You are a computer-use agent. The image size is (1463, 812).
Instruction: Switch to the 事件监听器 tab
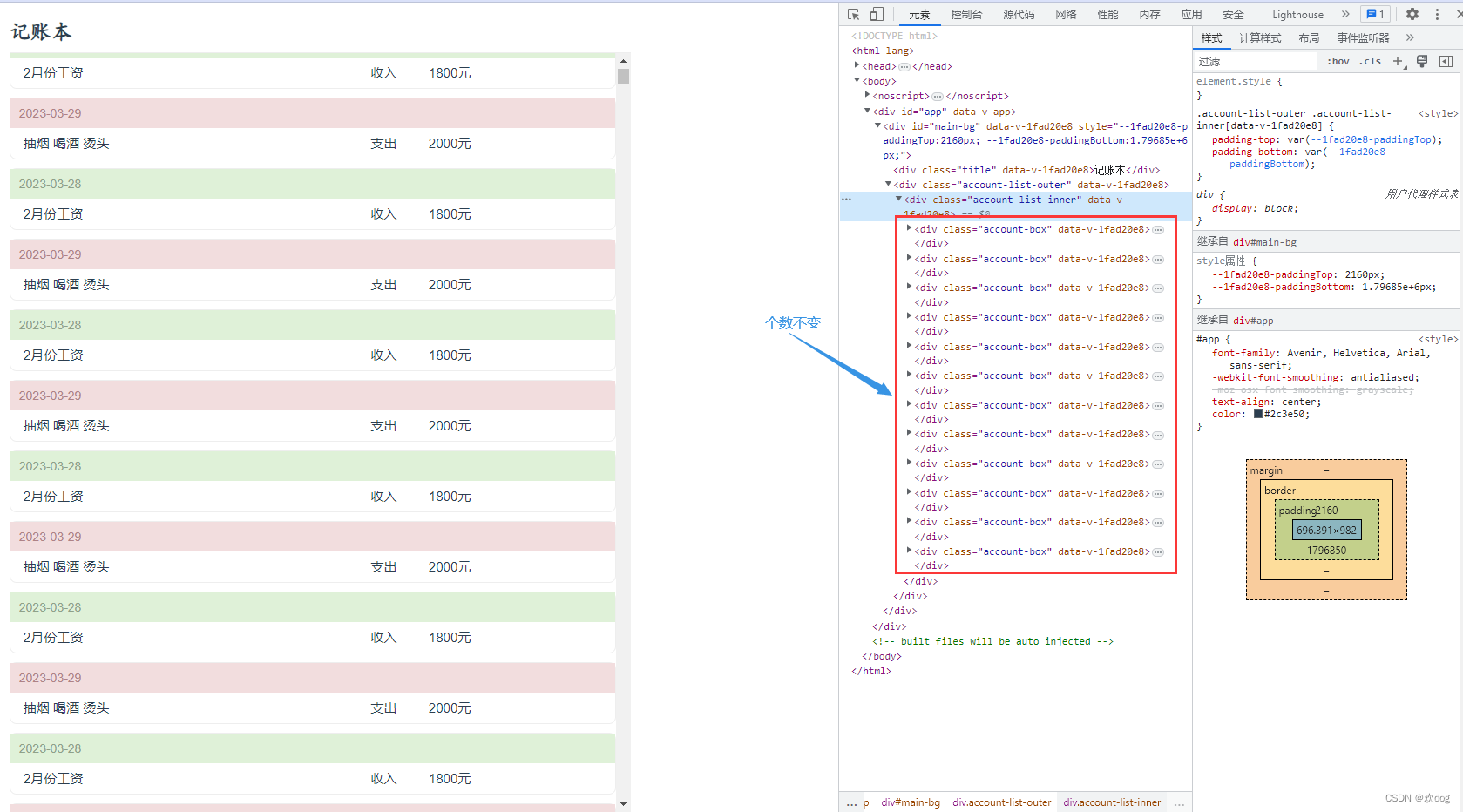(1363, 37)
